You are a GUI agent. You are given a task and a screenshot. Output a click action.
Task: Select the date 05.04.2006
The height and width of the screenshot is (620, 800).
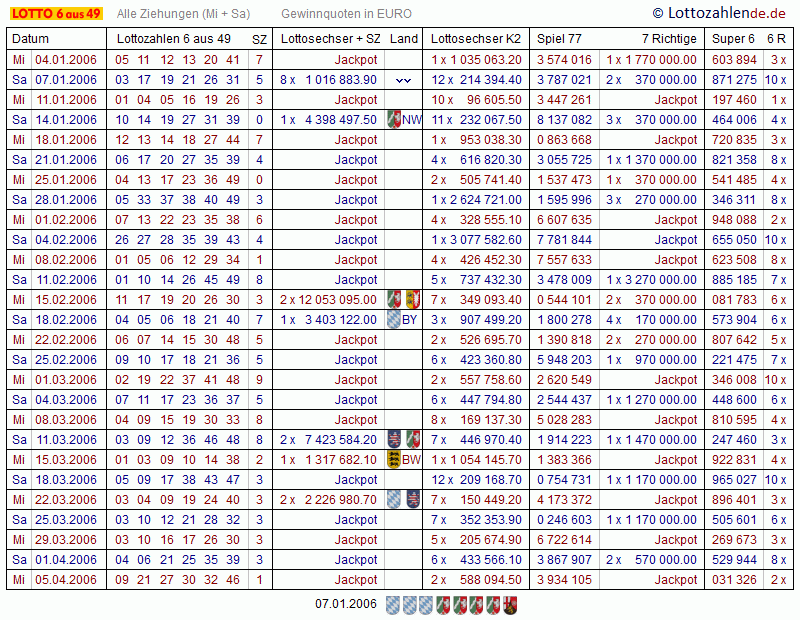pyautogui.click(x=66, y=579)
